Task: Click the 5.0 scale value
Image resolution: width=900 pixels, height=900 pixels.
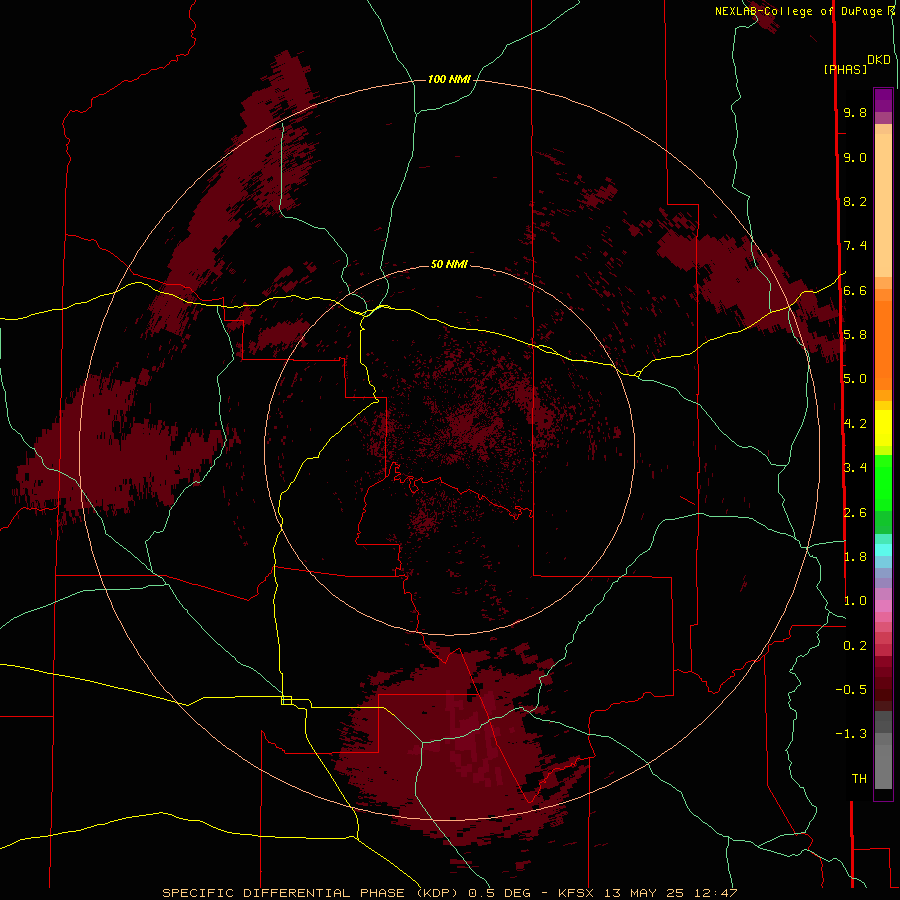Action: click(x=855, y=379)
